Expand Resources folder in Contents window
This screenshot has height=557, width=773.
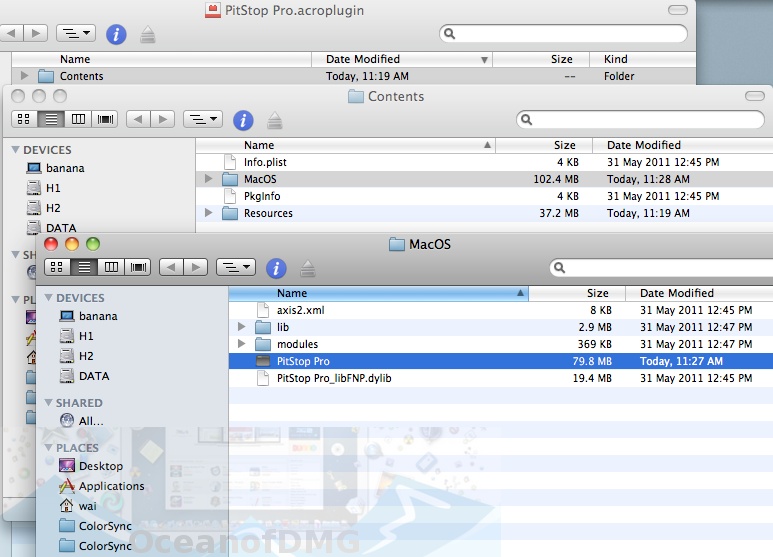coord(209,212)
